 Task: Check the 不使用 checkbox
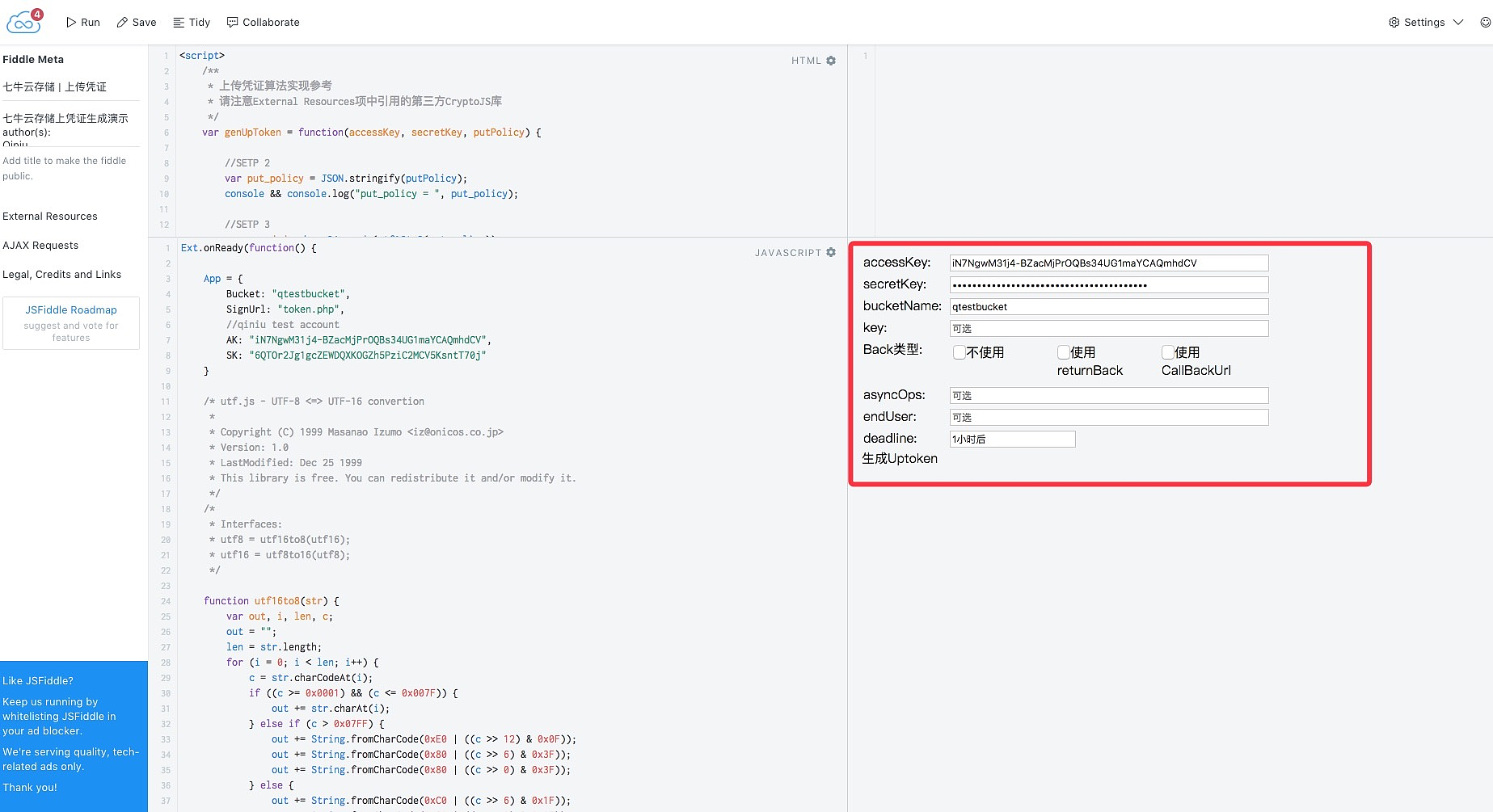click(x=959, y=352)
